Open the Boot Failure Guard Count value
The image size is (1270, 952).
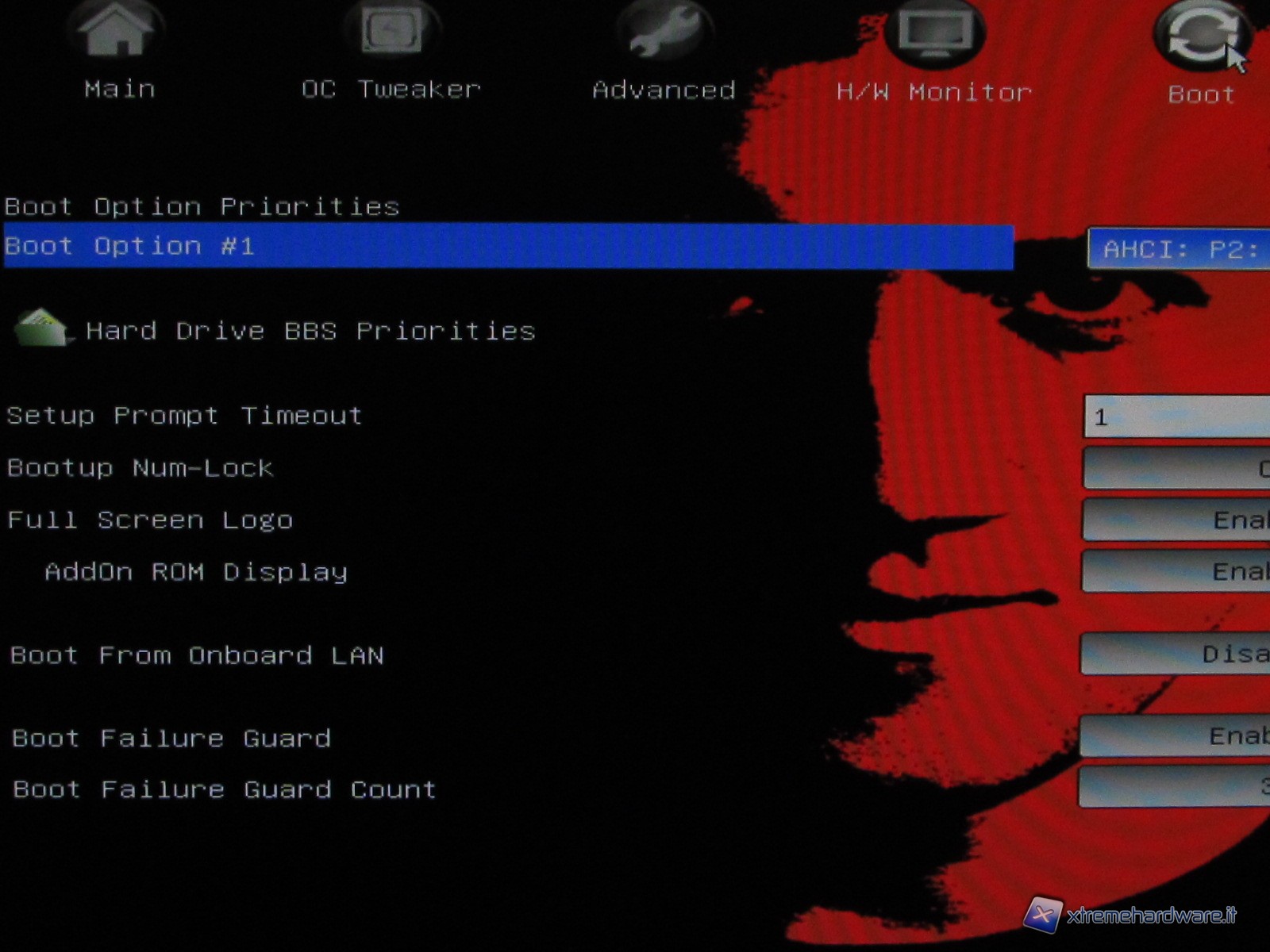coord(1176,787)
